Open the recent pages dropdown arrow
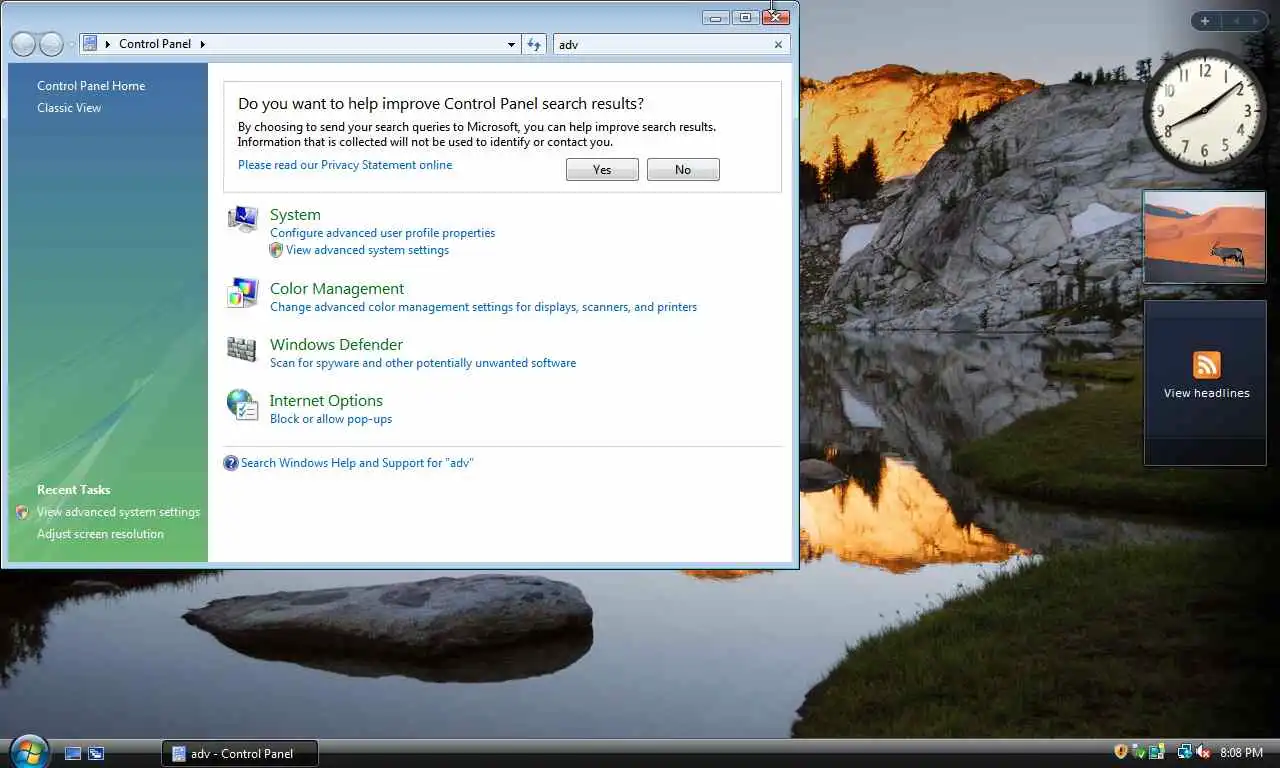This screenshot has height=768, width=1280. (x=71, y=45)
